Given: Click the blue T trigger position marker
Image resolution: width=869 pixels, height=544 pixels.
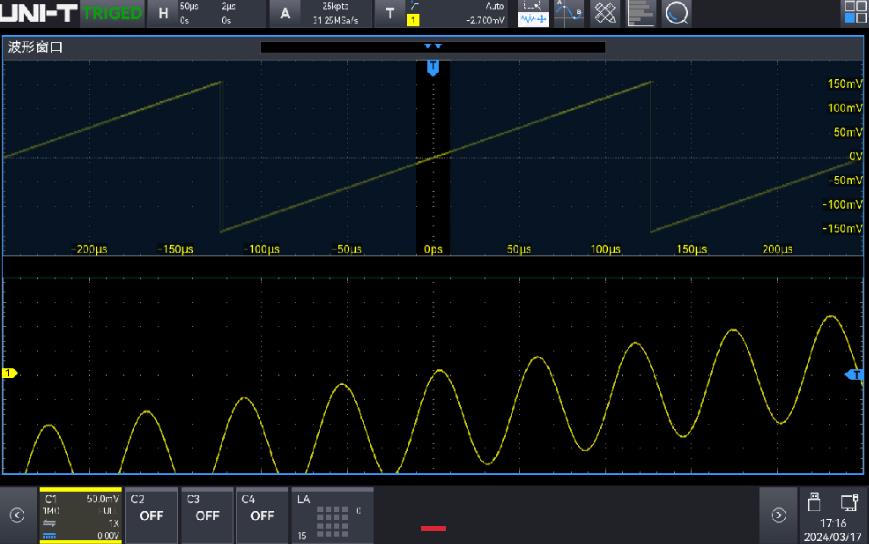Looking at the screenshot, I should [x=432, y=67].
